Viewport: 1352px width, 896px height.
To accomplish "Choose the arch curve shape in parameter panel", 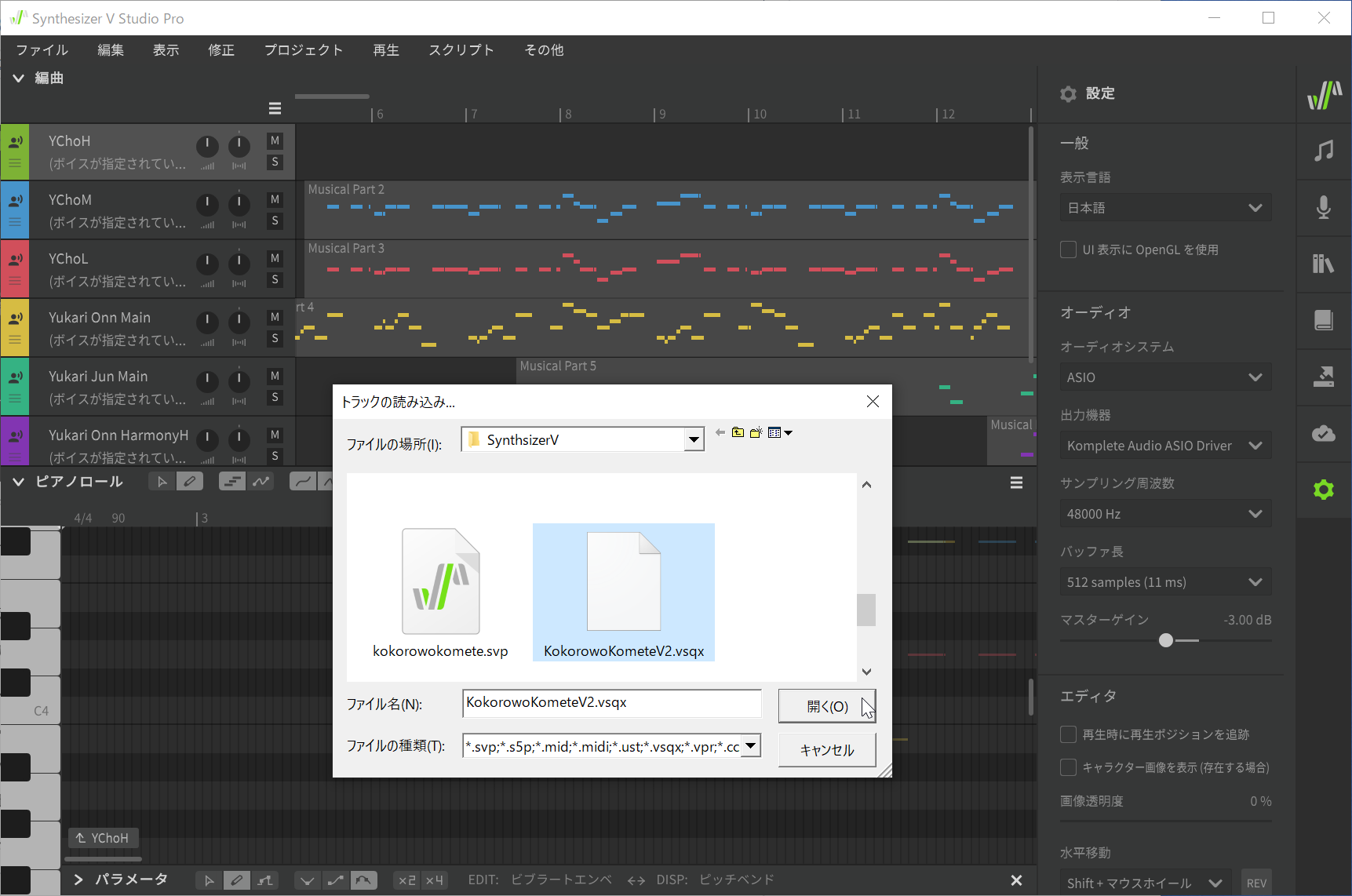I will [x=363, y=880].
